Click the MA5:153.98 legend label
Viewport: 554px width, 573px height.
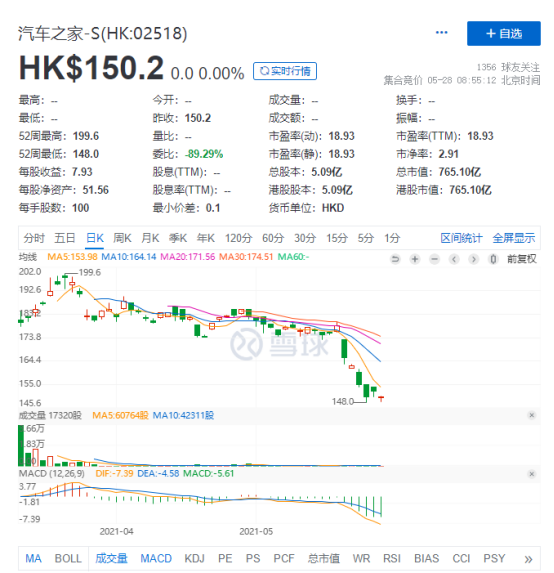point(72,257)
